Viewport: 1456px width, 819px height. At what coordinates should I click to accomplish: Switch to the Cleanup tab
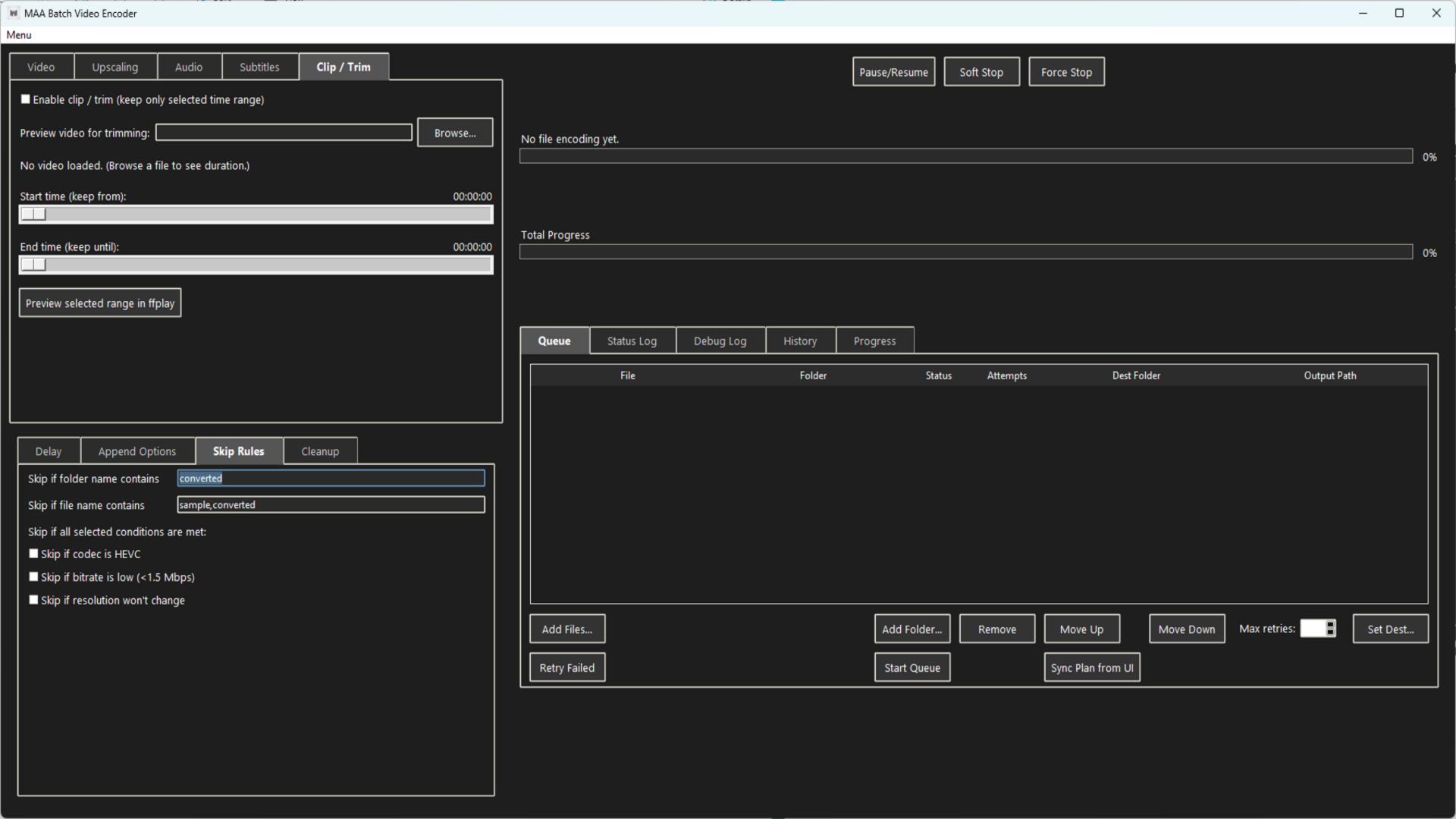pos(319,450)
